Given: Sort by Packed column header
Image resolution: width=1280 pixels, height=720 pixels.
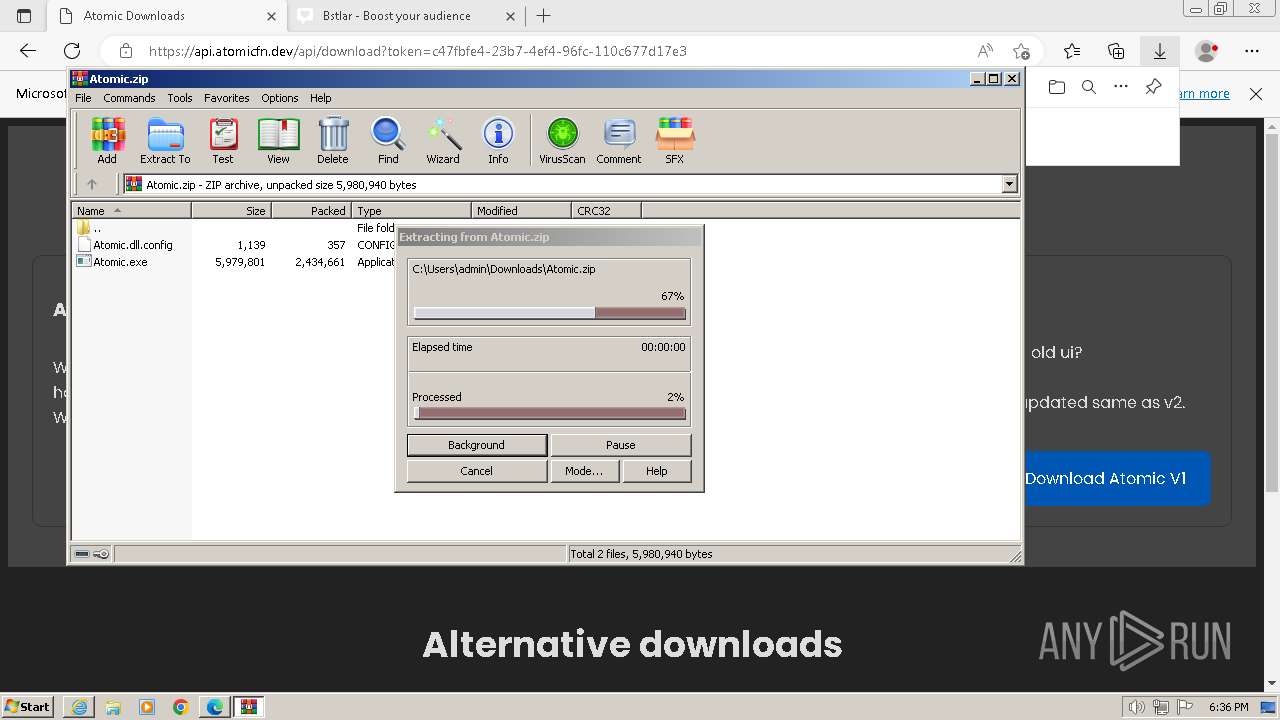Looking at the screenshot, I should coord(311,211).
